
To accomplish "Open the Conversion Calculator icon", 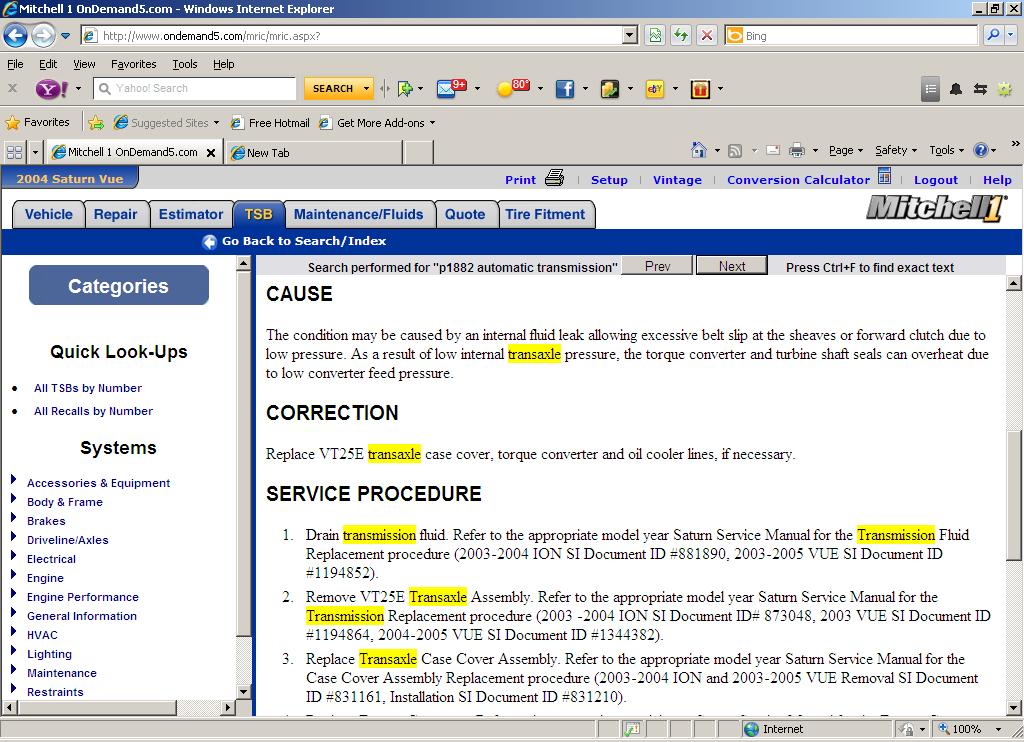I will click(884, 176).
